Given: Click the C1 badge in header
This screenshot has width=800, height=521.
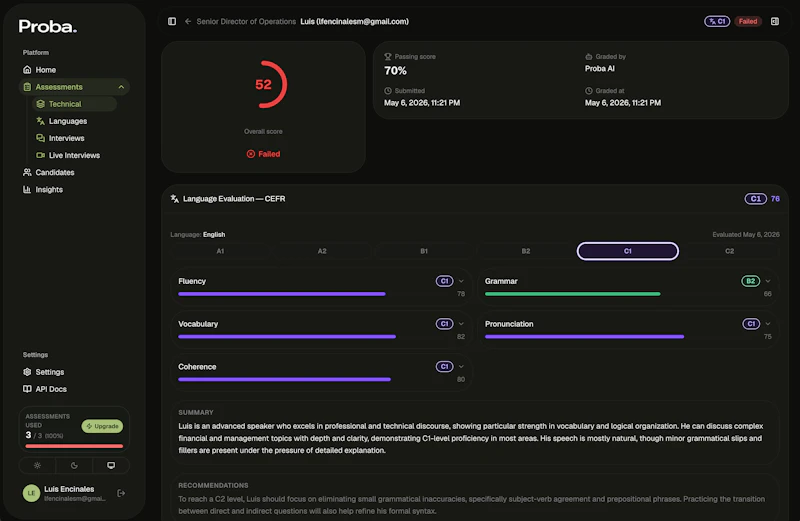Looking at the screenshot, I should [717, 21].
